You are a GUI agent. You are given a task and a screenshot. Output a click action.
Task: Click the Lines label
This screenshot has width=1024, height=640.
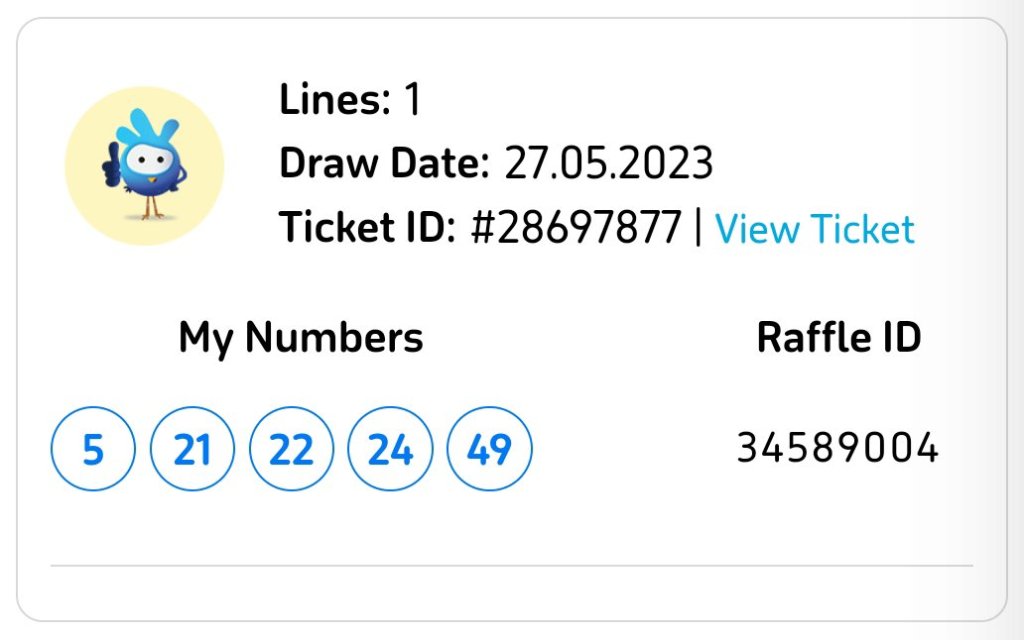click(334, 99)
